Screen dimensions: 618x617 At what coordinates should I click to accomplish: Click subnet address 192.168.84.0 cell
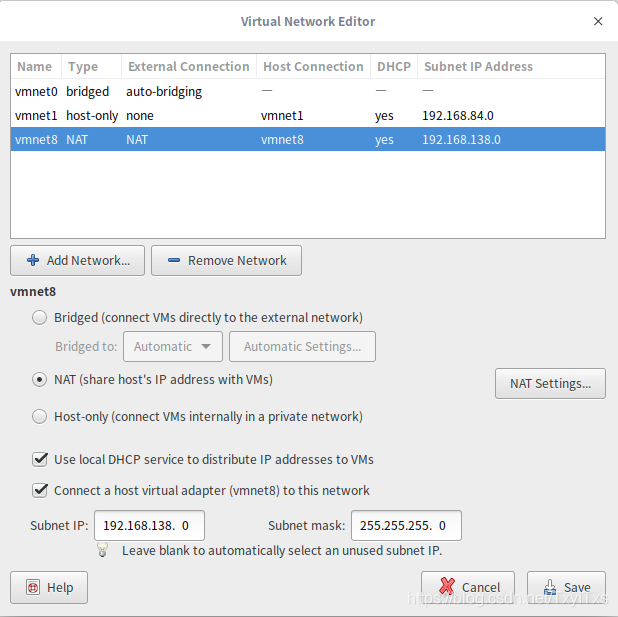click(458, 116)
